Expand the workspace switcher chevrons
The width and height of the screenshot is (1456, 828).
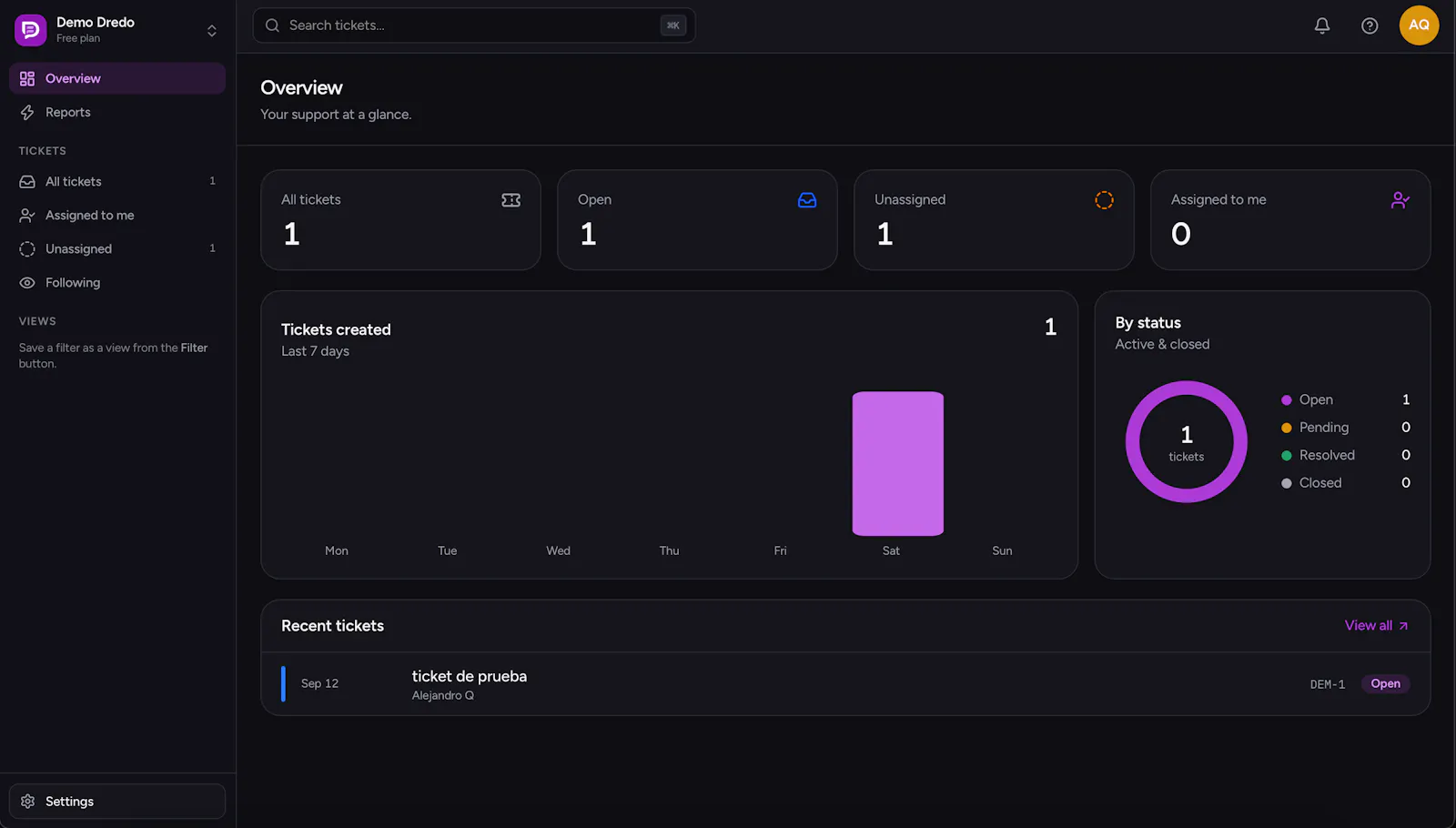coord(212,30)
